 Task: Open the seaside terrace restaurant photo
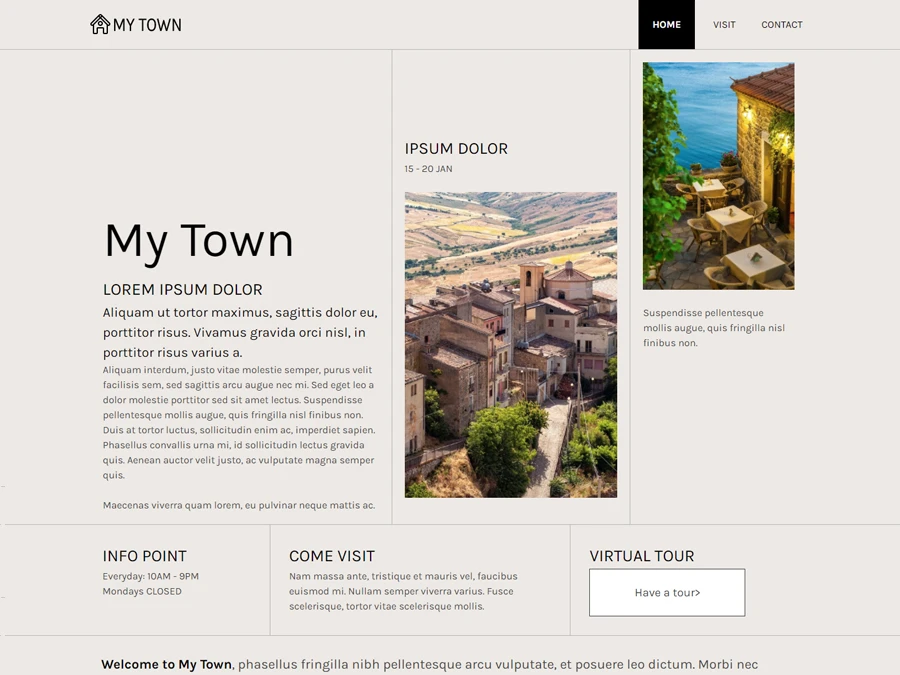pyautogui.click(x=718, y=176)
